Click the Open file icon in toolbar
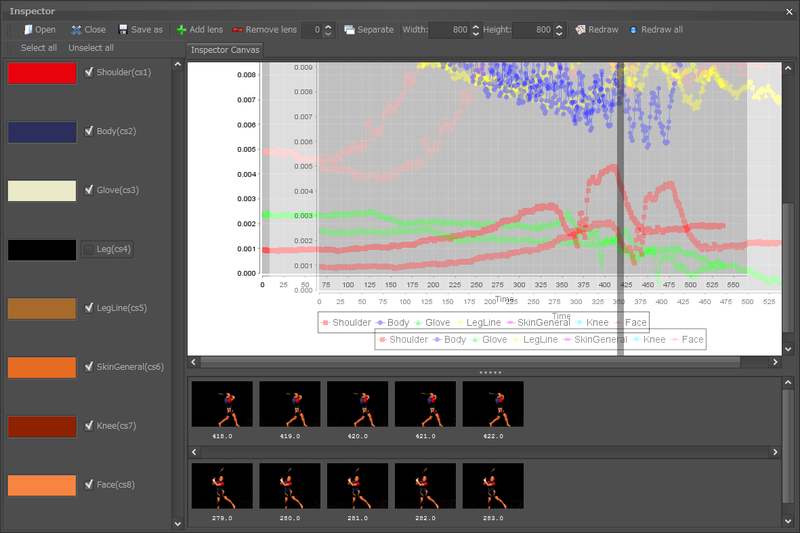This screenshot has height=533, width=800. 28,30
